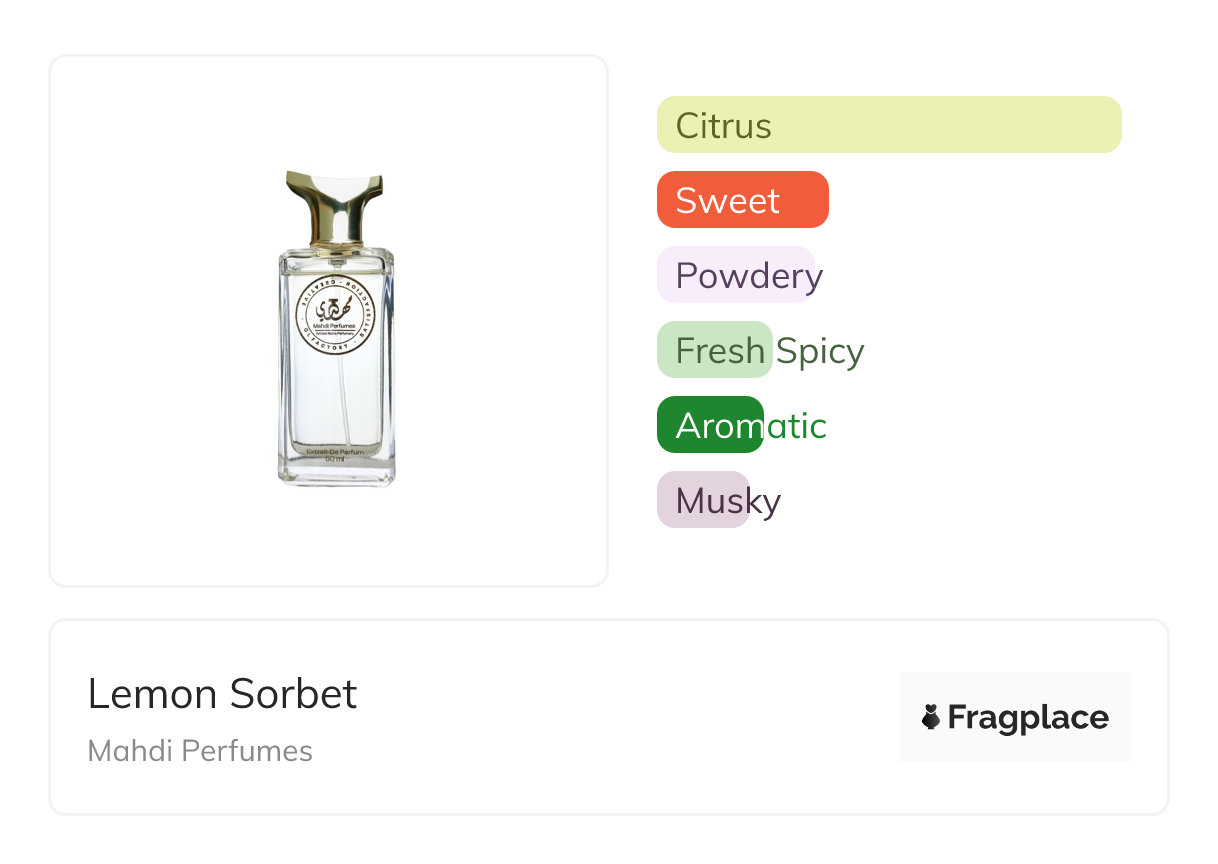Click the gold collar below the bottle cap
Image resolution: width=1218 pixels, height=864 pixels.
[x=335, y=244]
